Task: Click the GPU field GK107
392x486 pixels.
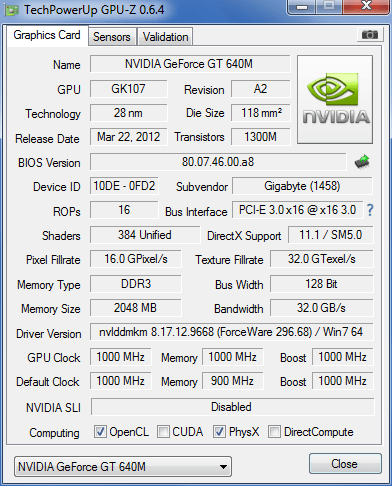Action: pos(128,89)
